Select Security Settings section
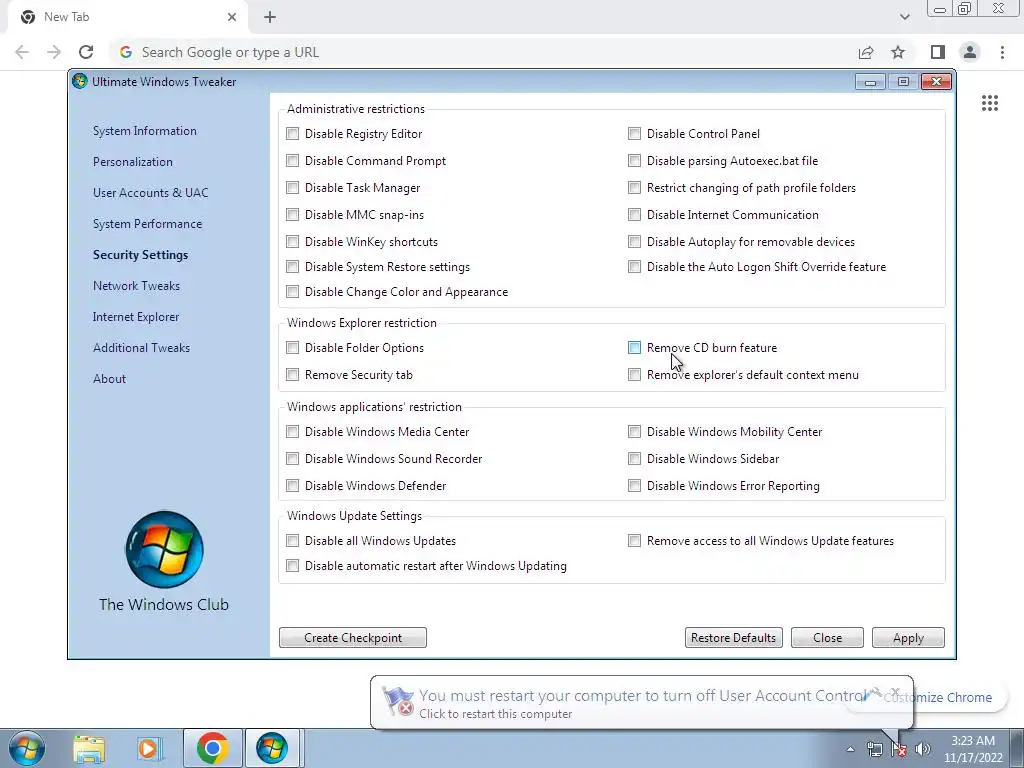 [140, 255]
